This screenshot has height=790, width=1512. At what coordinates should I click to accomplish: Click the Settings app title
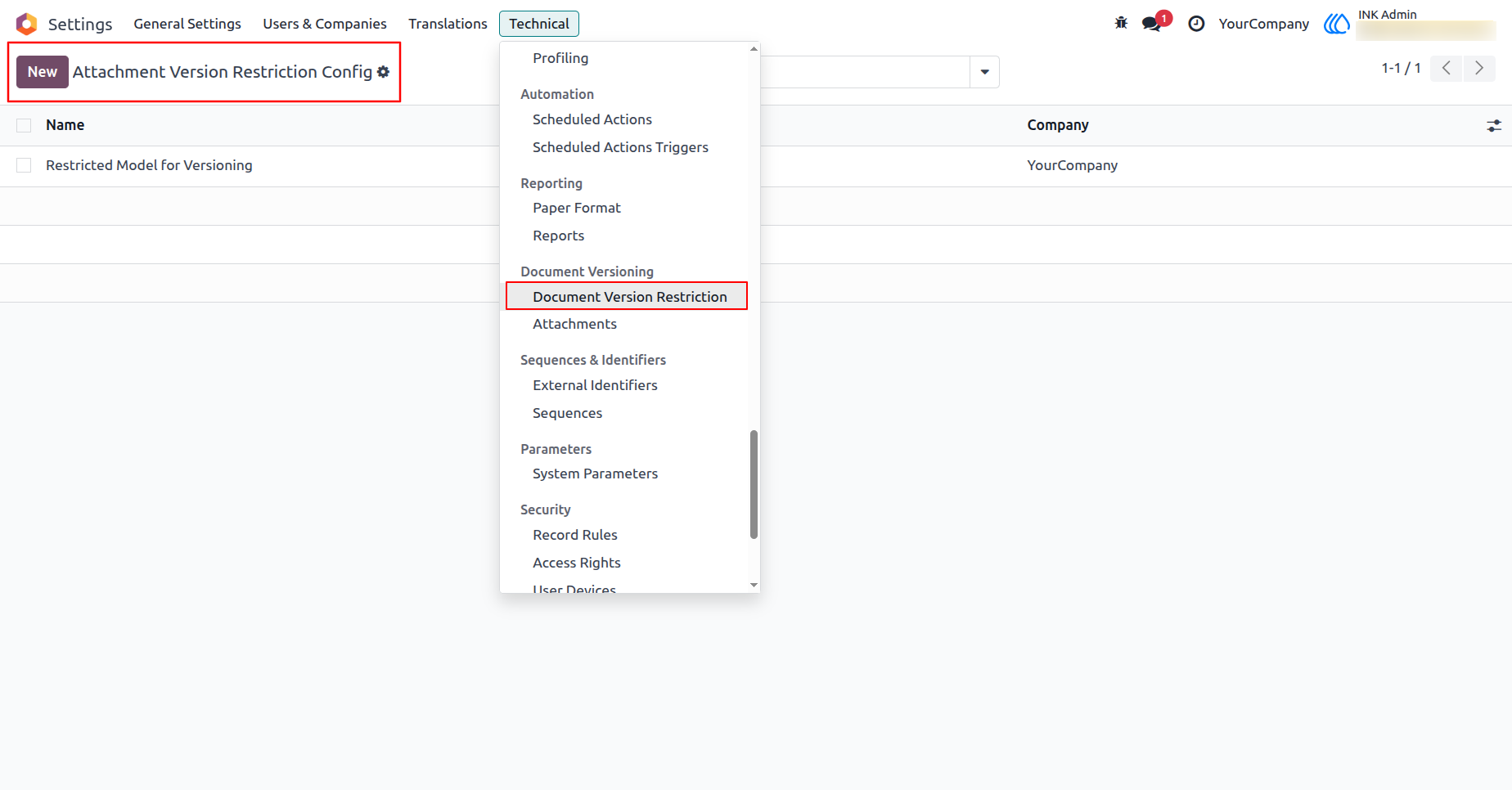point(80,24)
